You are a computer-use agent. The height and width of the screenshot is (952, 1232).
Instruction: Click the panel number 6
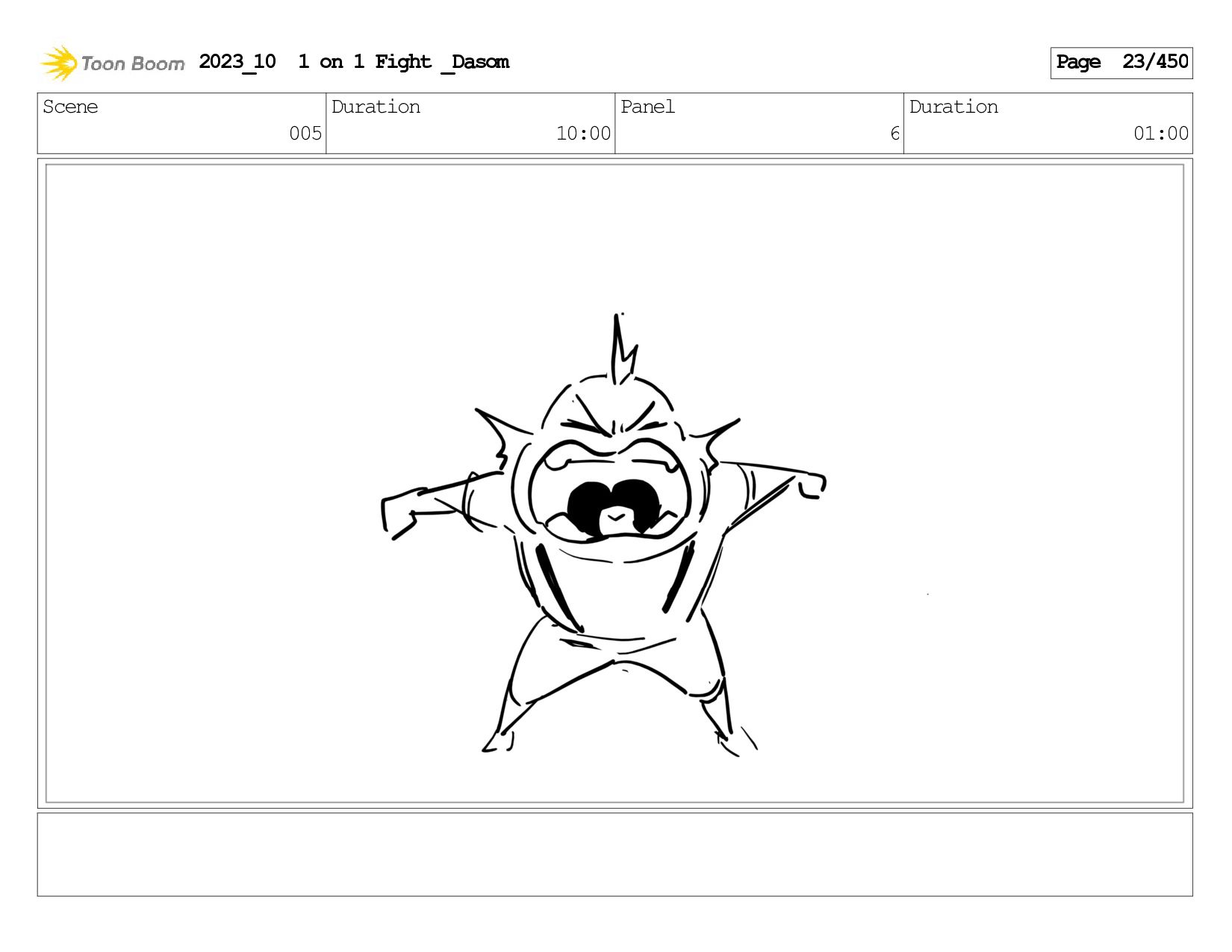click(x=895, y=134)
